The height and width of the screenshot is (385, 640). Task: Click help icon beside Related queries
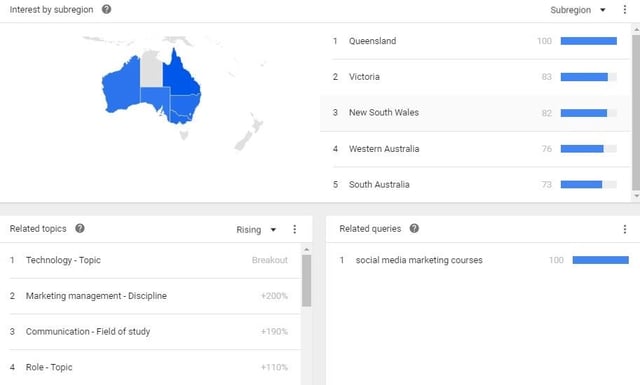[414, 228]
